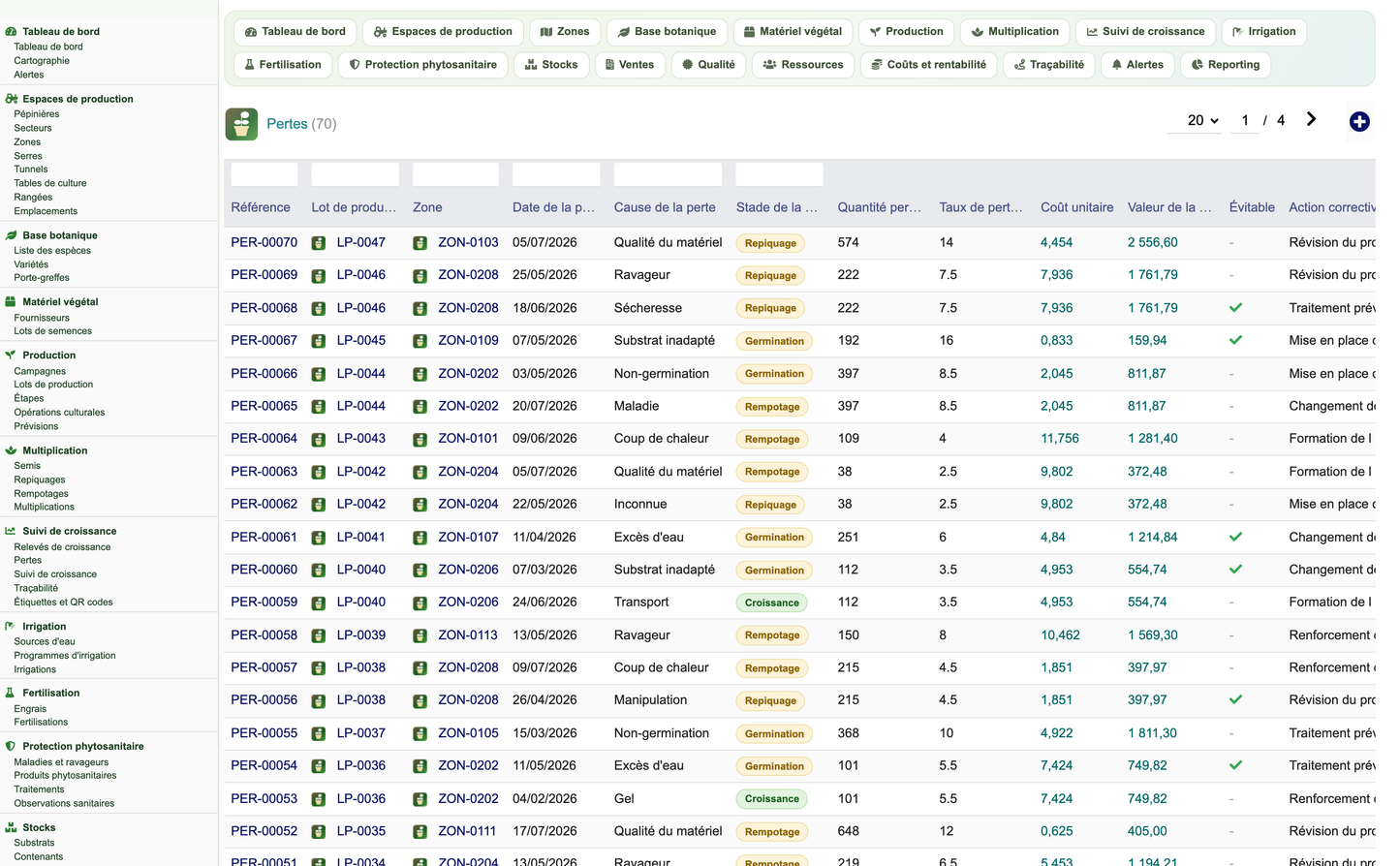Image resolution: width=1400 pixels, height=866 pixels.
Task: Toggle Évitable checkmark for PER-00060
Action: click(x=1235, y=570)
